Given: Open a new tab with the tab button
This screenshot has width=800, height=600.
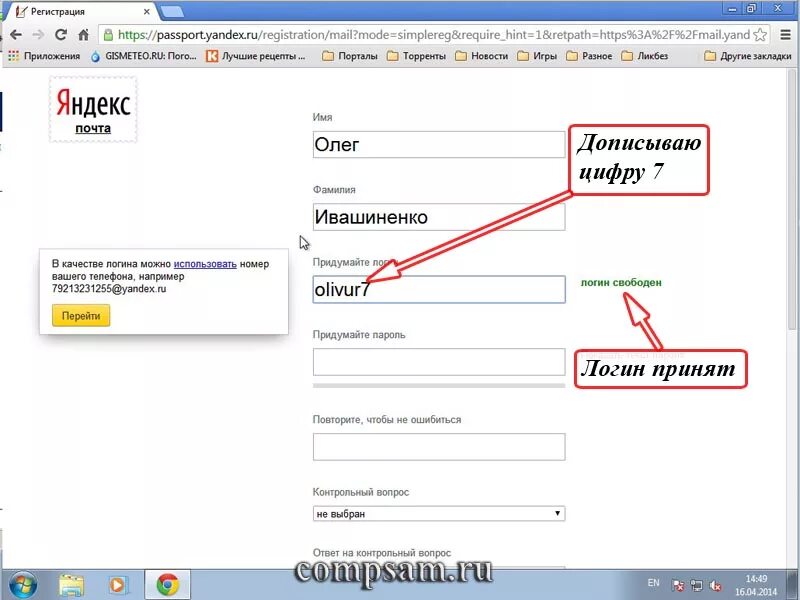Looking at the screenshot, I should [x=172, y=11].
